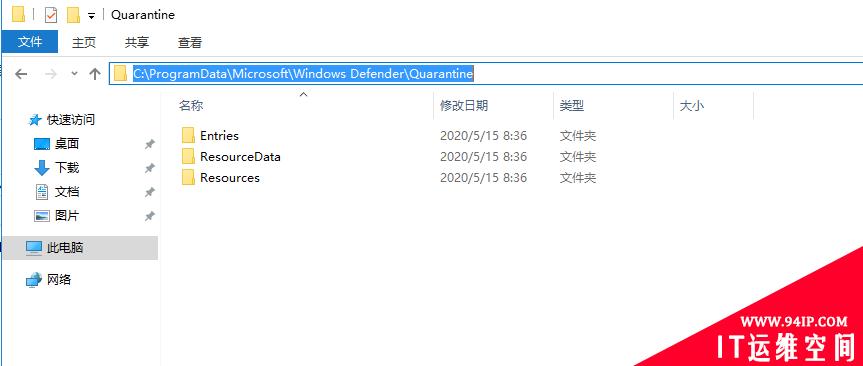Image resolution: width=863 pixels, height=366 pixels.
Task: Click the 快速访问 star icon
Action: [x=35, y=119]
